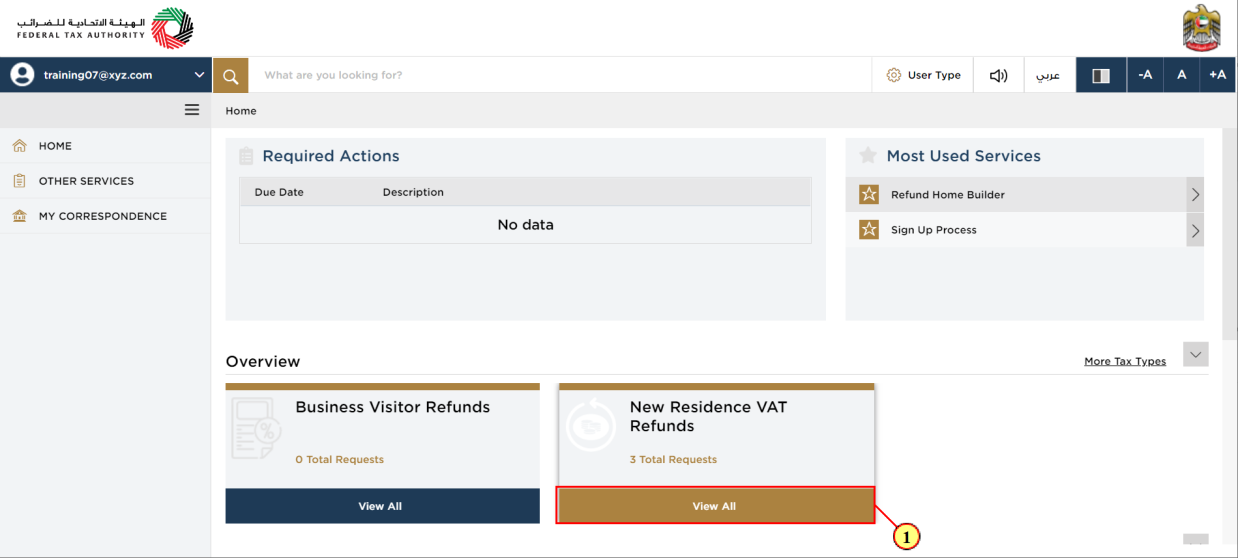This screenshot has width=1238, height=558.
Task: Click the UAE emblem icon
Action: [x=1201, y=28]
